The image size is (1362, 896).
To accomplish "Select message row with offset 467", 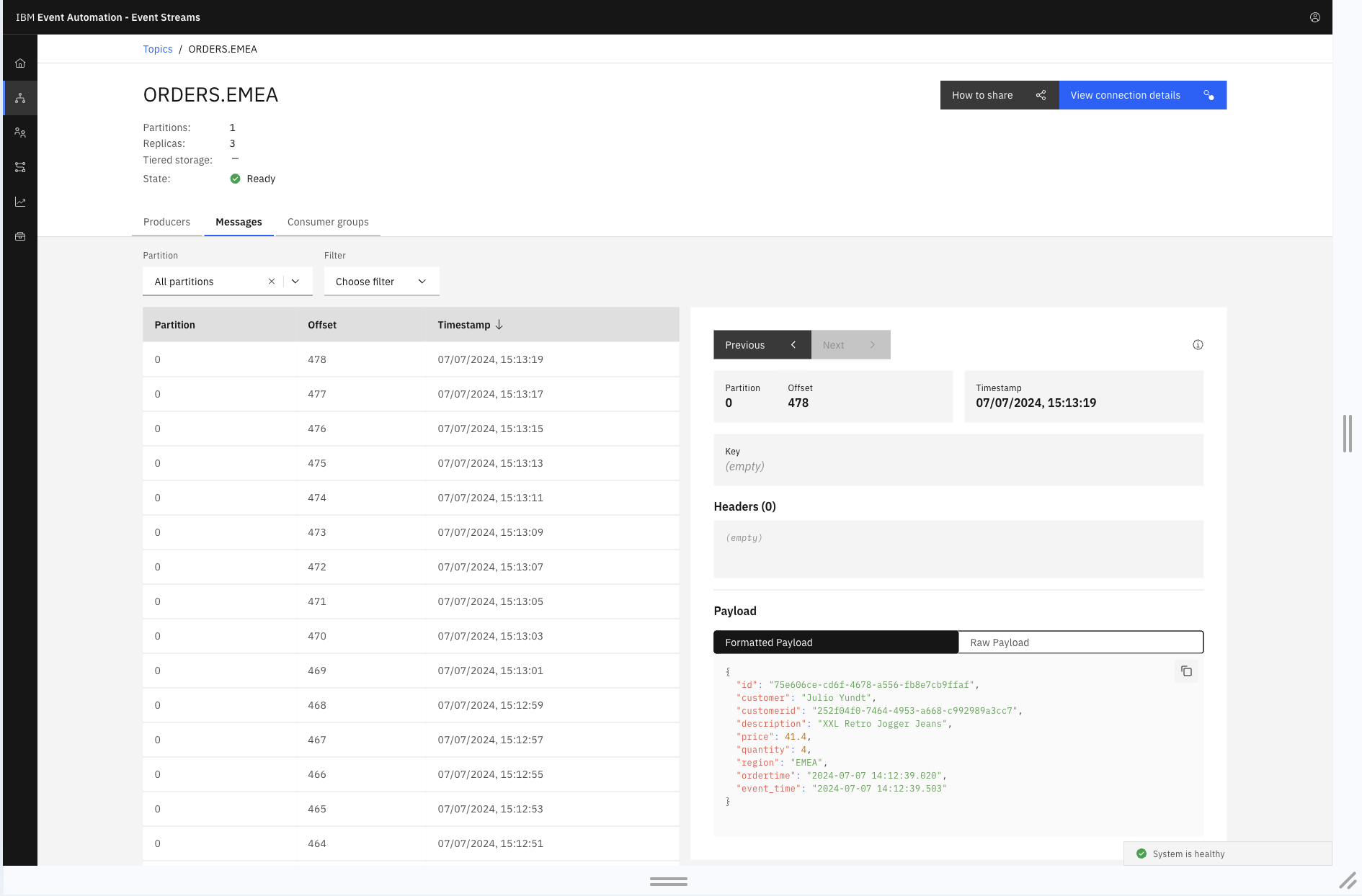I will point(411,740).
